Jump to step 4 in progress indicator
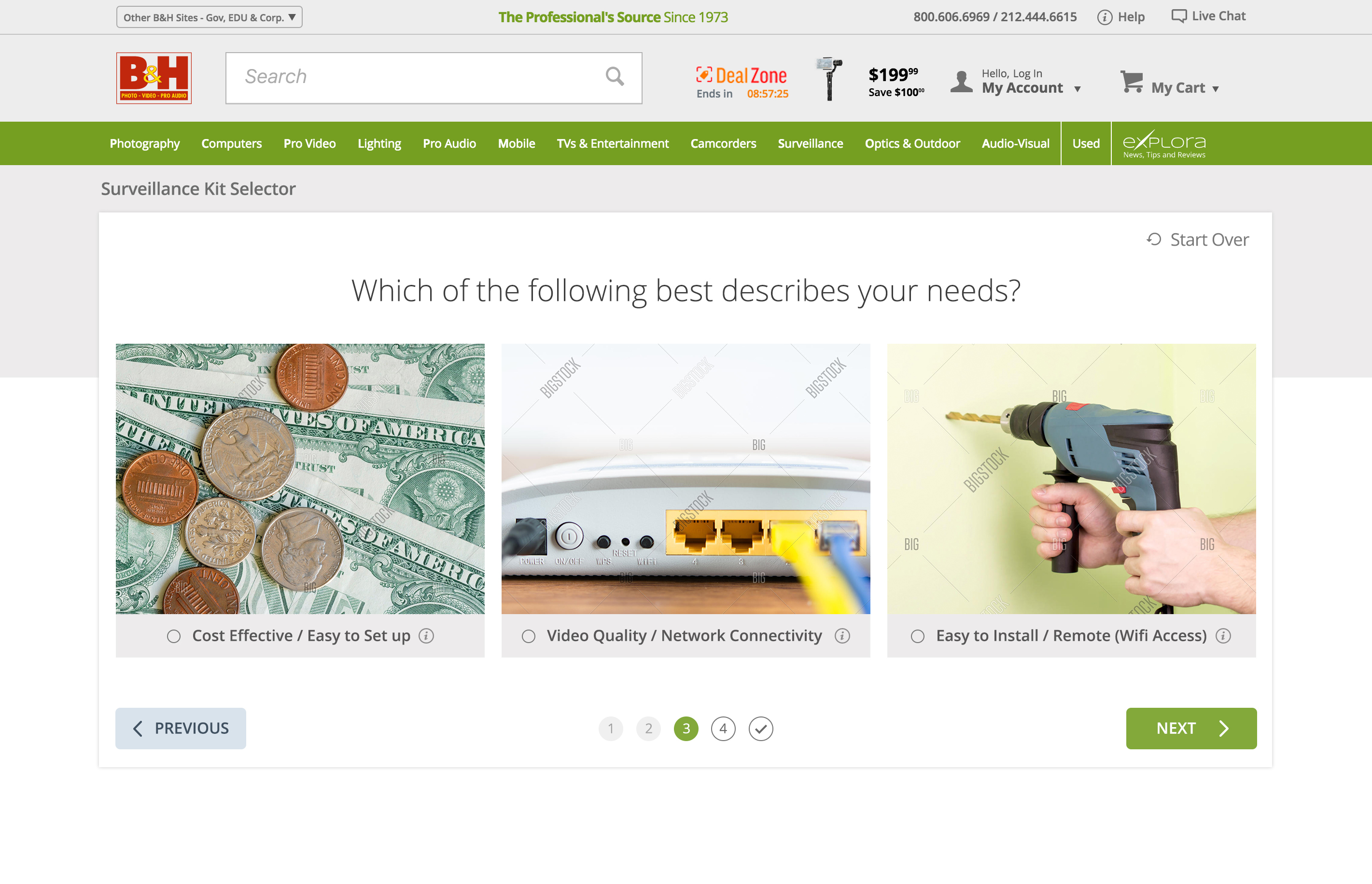The height and width of the screenshot is (884, 1372). click(723, 729)
